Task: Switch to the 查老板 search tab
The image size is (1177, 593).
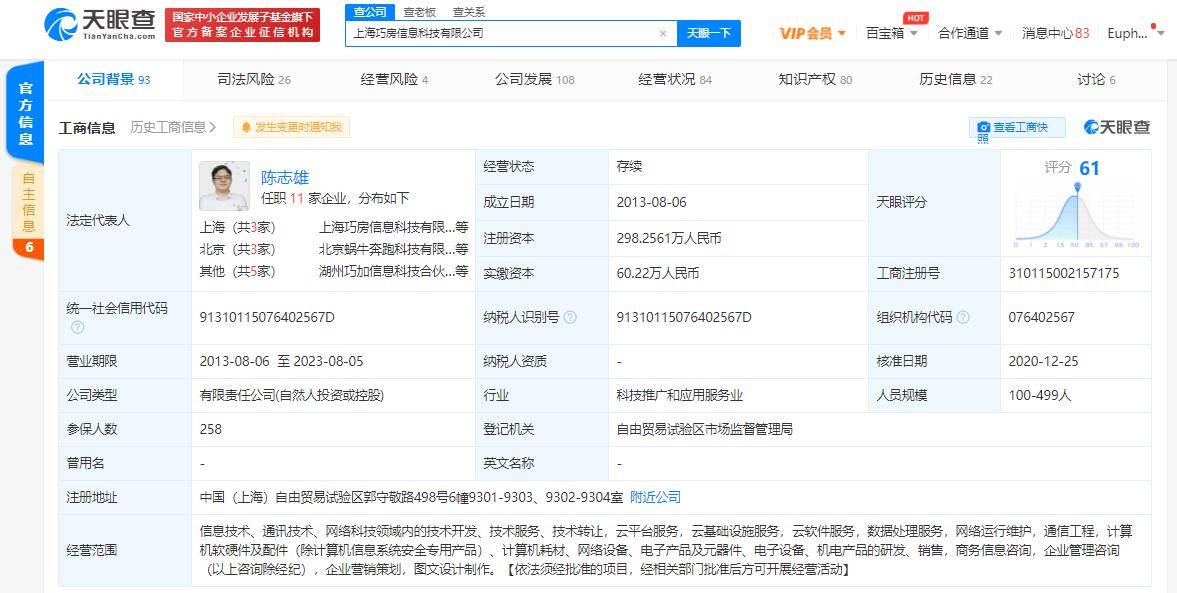Action: pyautogui.click(x=419, y=12)
